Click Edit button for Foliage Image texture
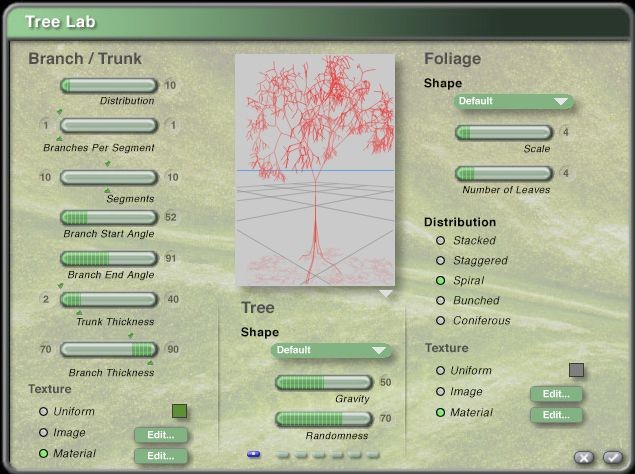 [555, 394]
